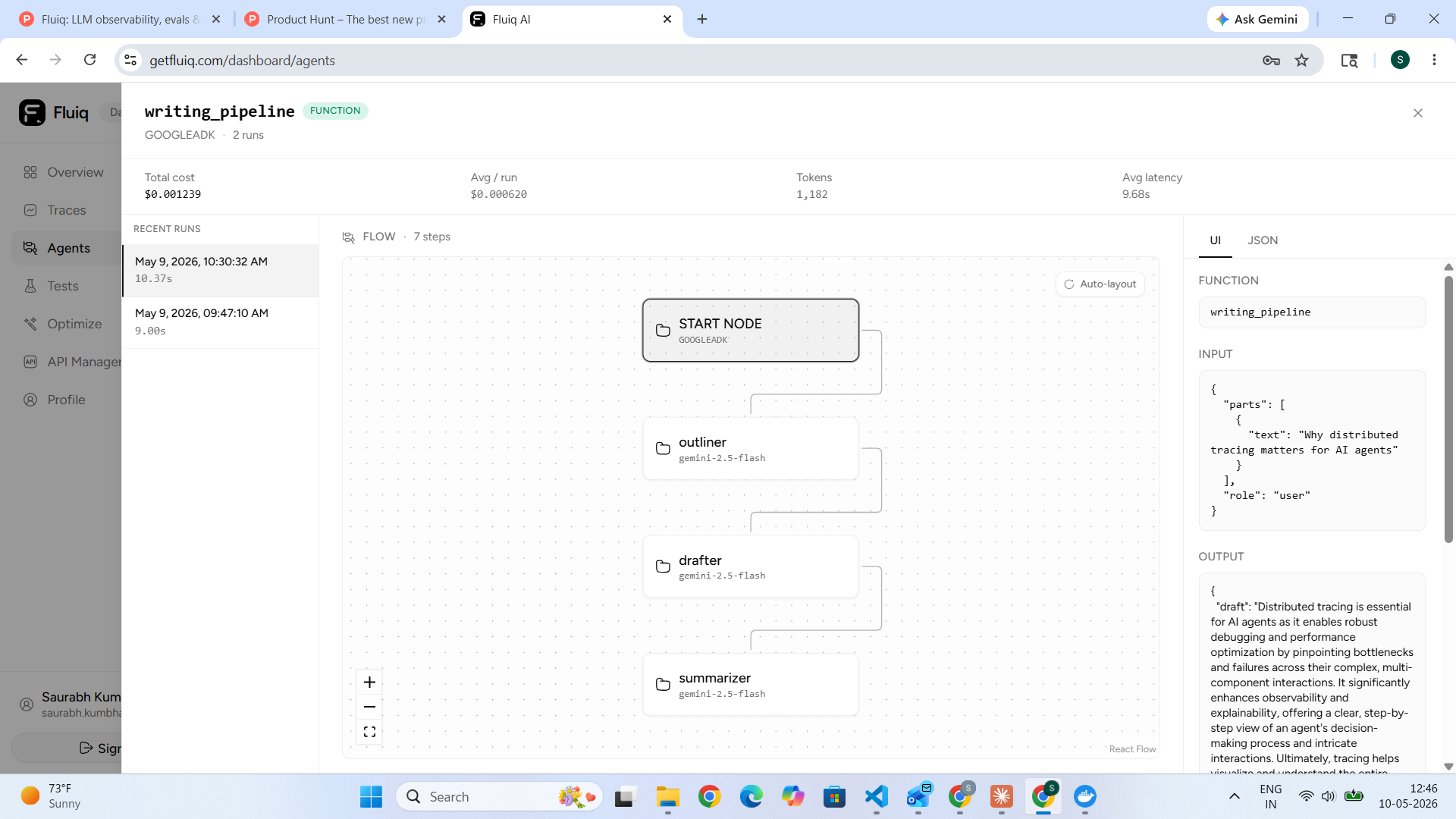1456x819 pixels.
Task: Click the Tests flask icon
Action: [30, 286]
